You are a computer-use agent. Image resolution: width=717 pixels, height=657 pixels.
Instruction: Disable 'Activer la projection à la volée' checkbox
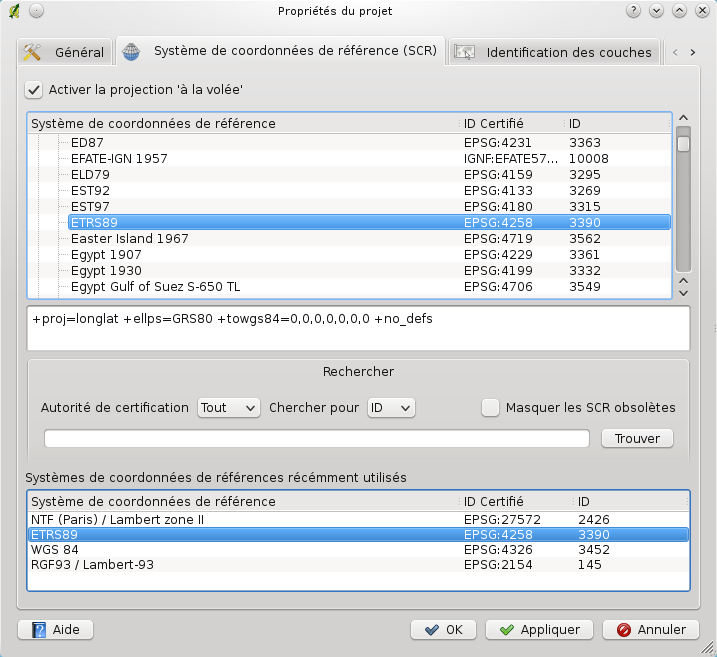click(35, 90)
